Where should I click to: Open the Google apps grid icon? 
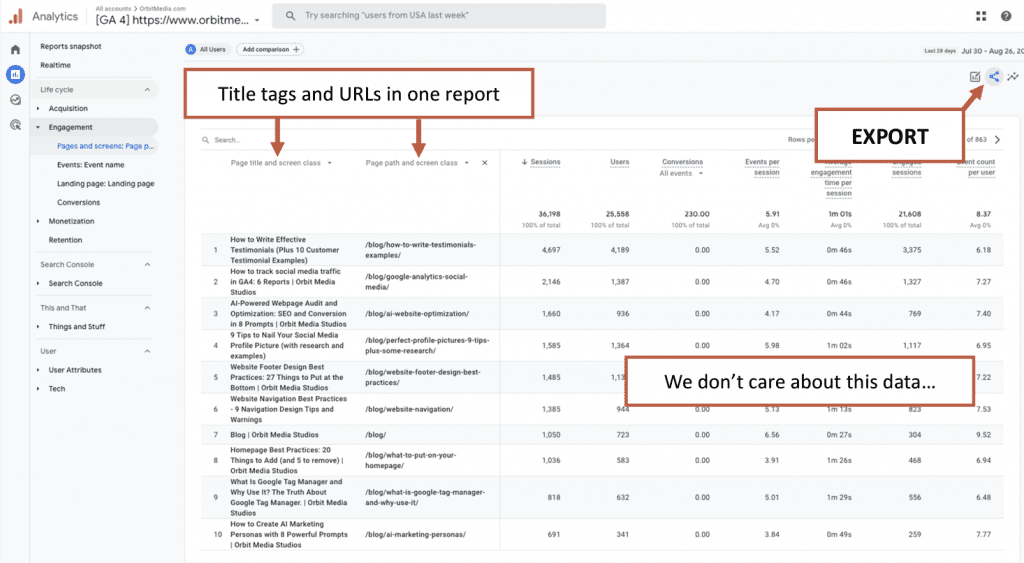pos(980,16)
